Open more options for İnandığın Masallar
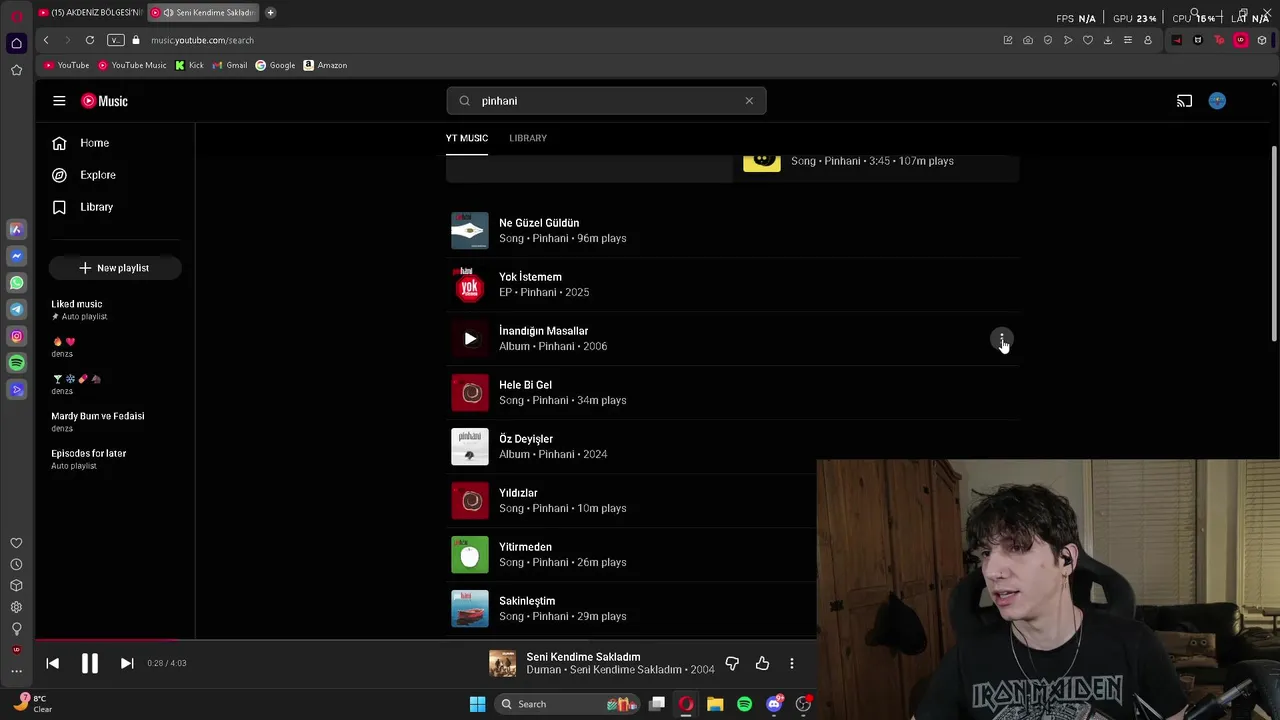The width and height of the screenshot is (1280, 720). click(x=1001, y=339)
